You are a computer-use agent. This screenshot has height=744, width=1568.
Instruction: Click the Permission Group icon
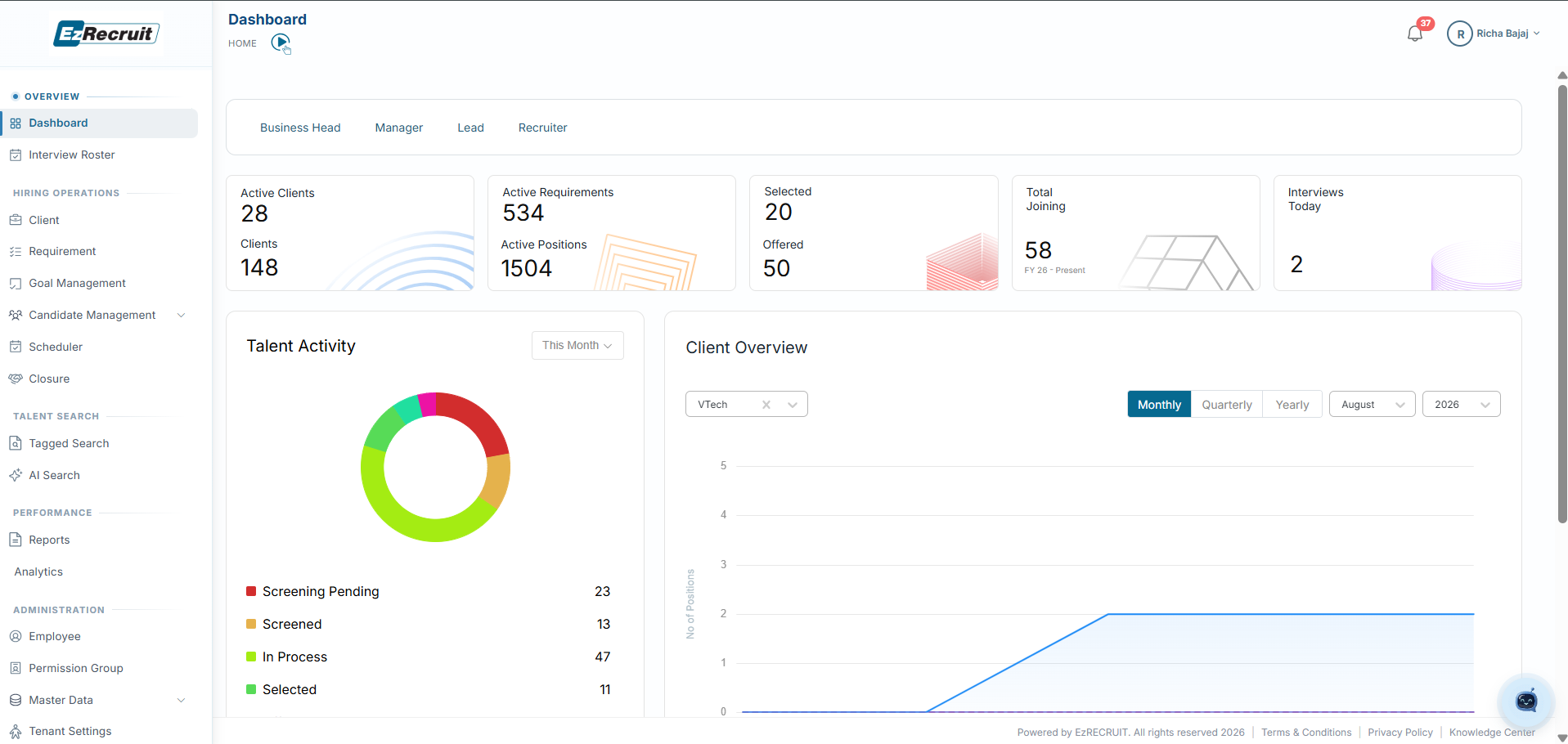tap(16, 668)
